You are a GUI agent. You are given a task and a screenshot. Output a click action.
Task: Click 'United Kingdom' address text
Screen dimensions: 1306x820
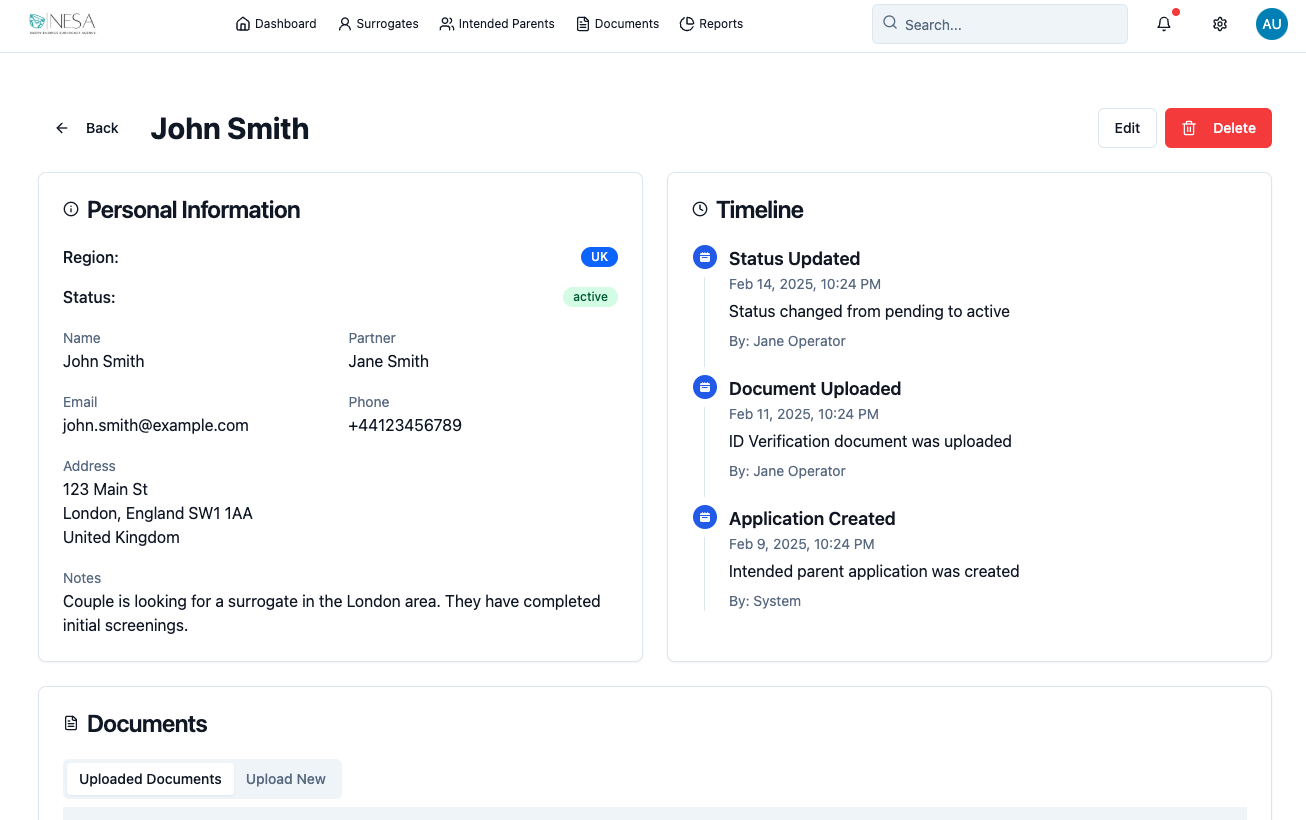[x=121, y=537]
